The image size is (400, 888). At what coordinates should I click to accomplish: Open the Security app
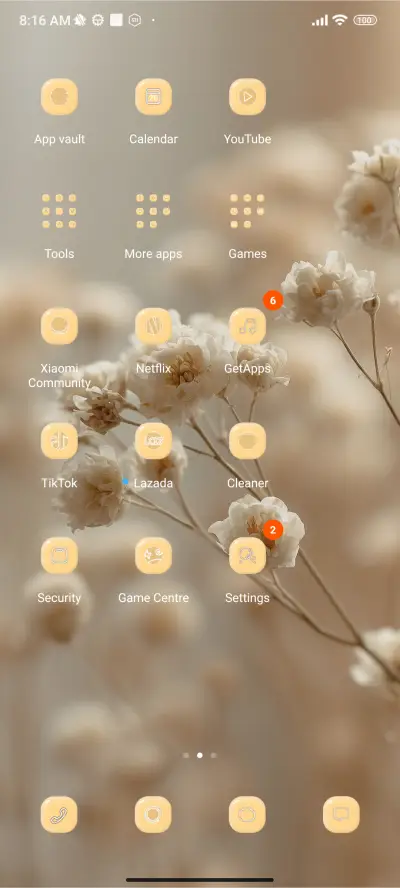[x=59, y=556]
